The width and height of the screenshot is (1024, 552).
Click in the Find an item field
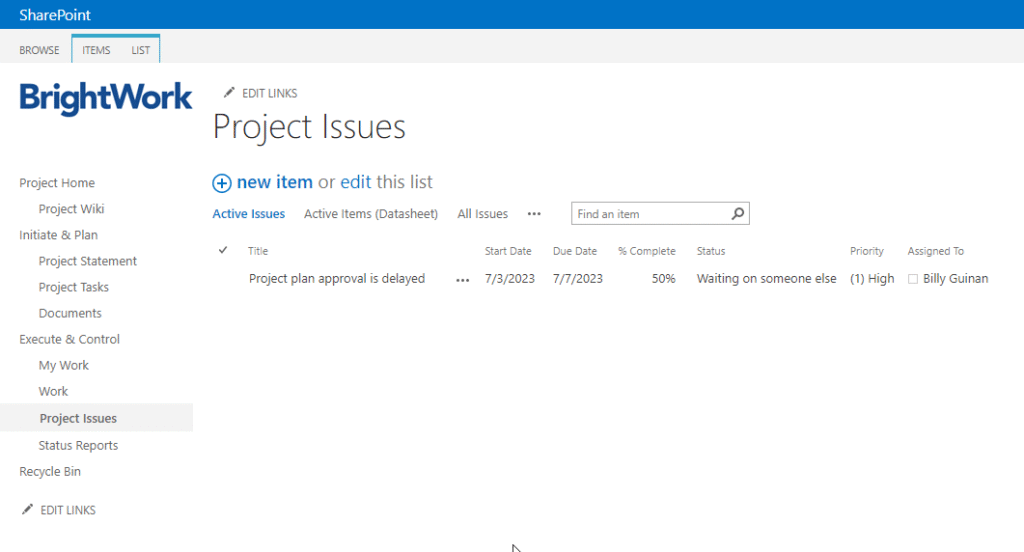[x=650, y=214]
